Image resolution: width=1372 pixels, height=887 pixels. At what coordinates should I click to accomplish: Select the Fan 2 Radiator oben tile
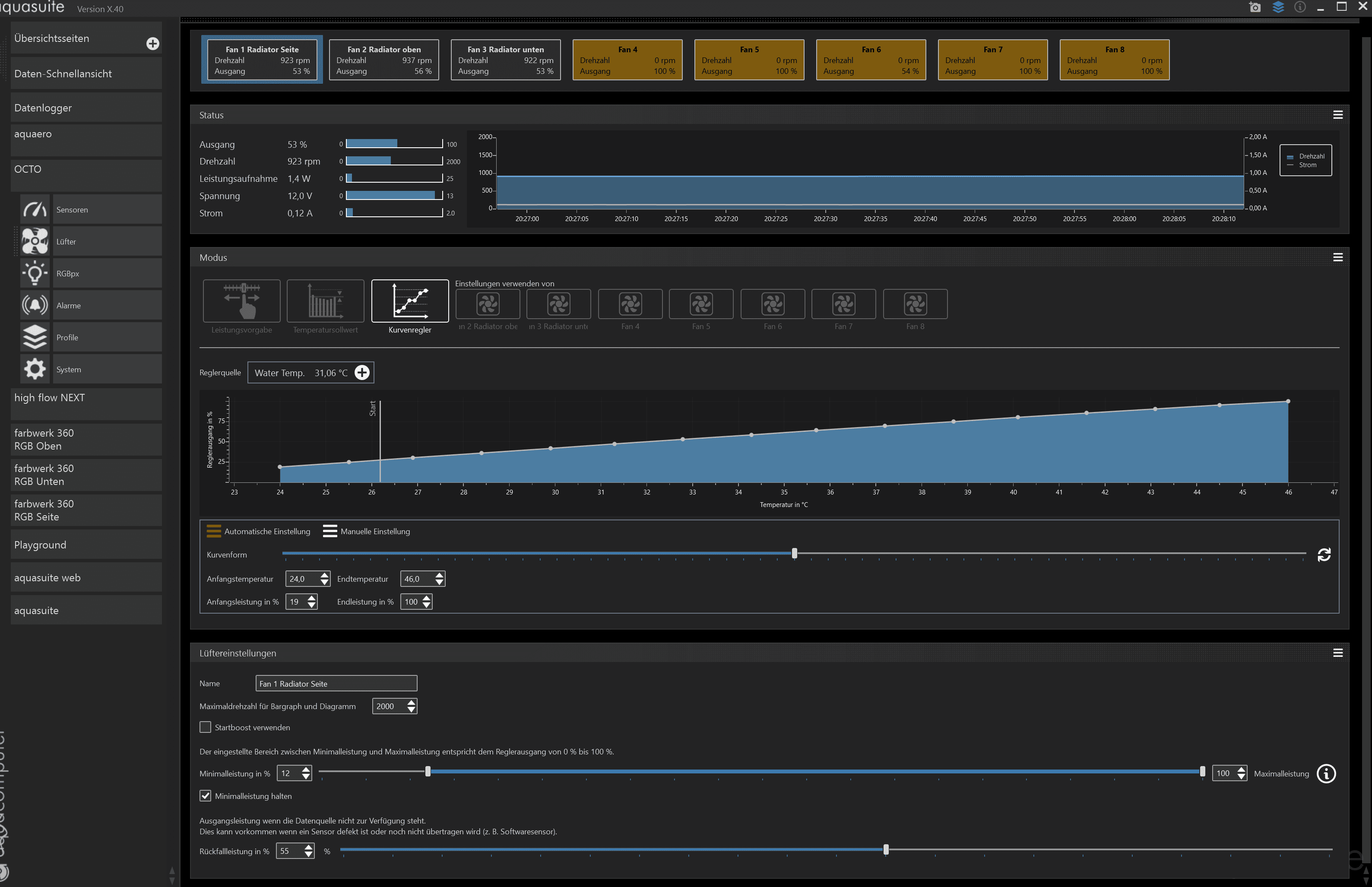pos(383,60)
